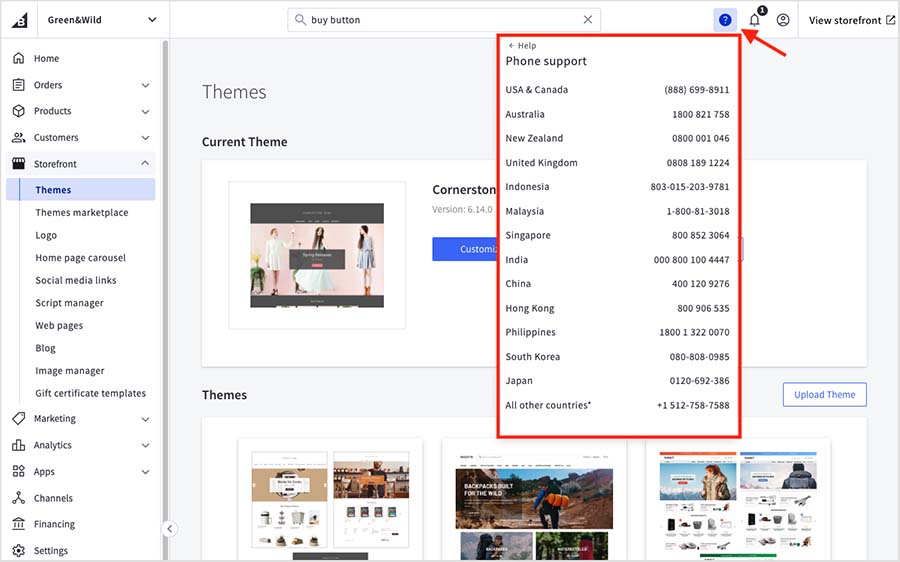Collapse the Storefront menu chevron

tap(145, 163)
